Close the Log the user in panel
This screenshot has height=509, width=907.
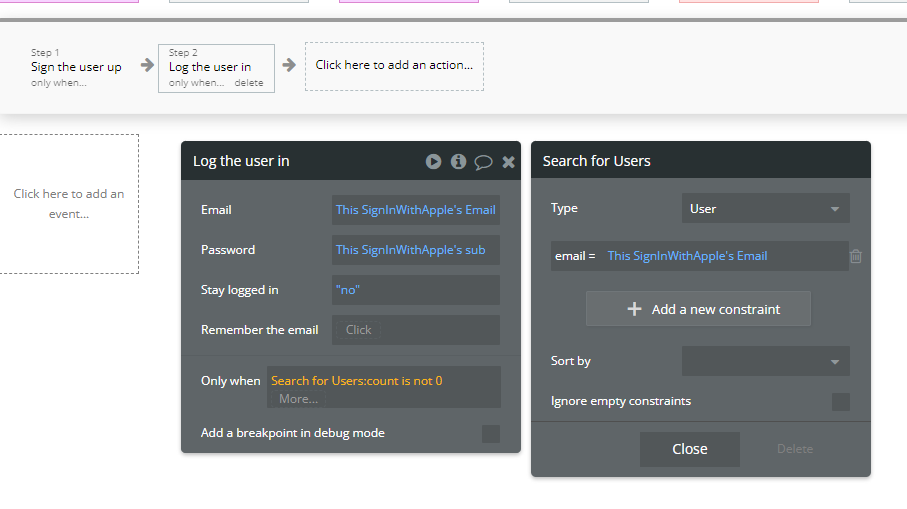point(508,161)
